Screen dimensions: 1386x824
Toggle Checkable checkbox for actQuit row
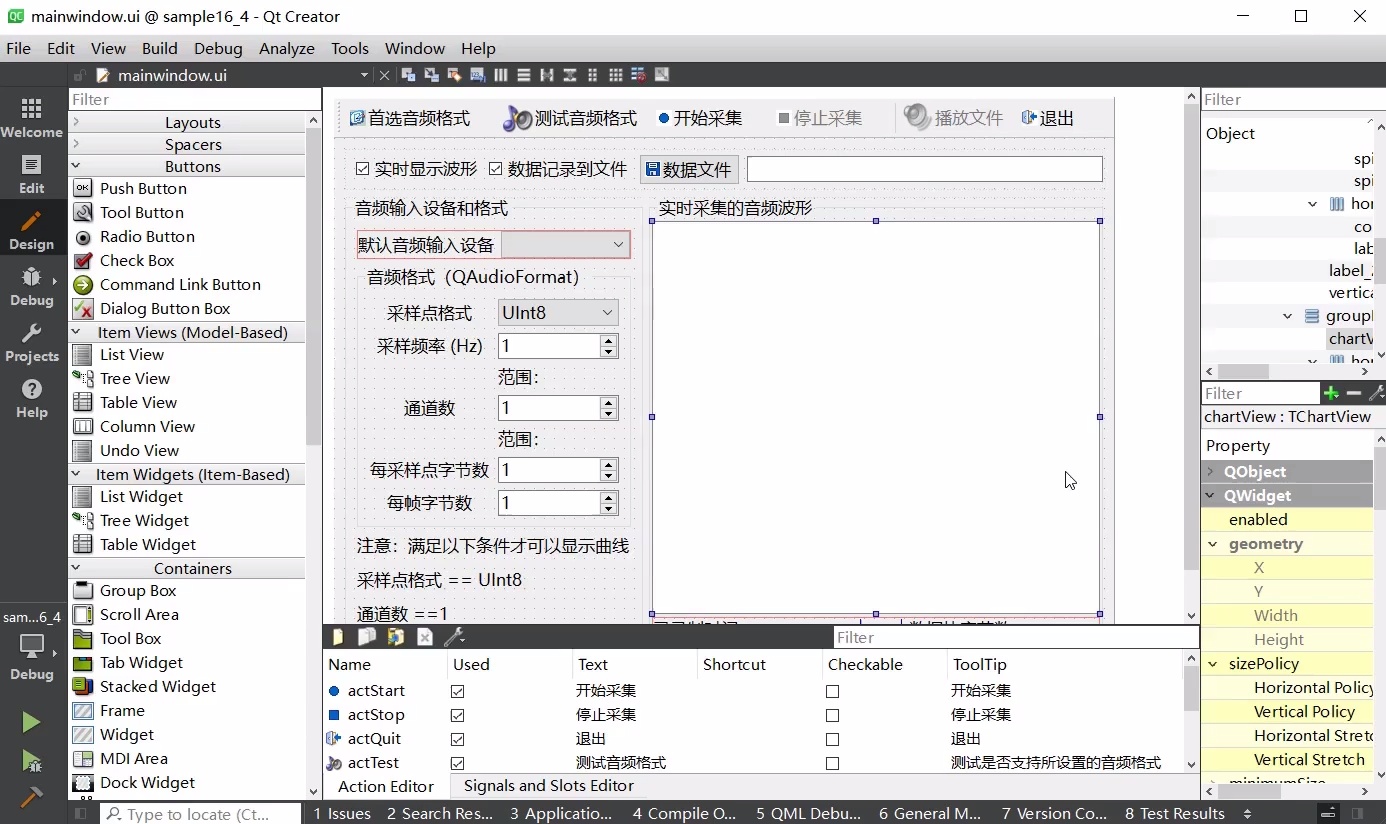pos(832,739)
